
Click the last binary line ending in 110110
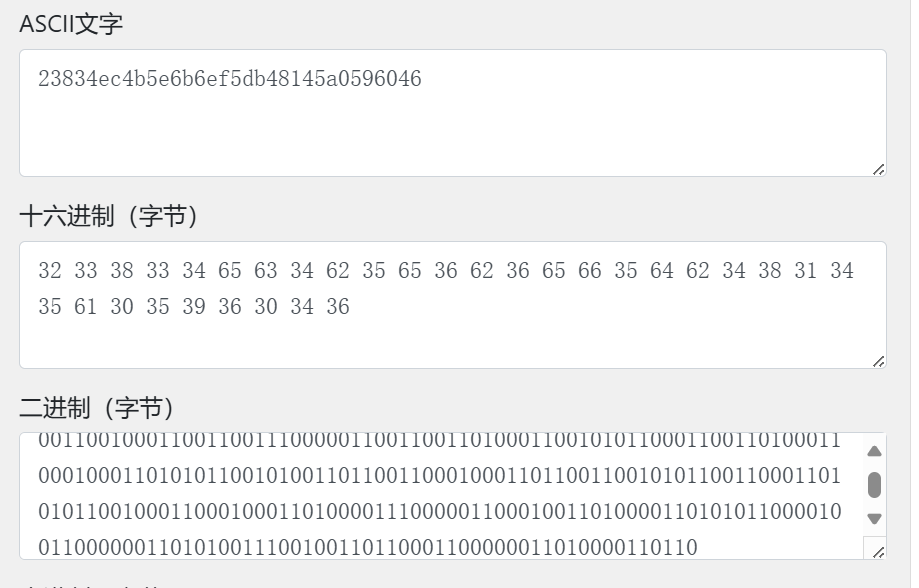(x=368, y=548)
